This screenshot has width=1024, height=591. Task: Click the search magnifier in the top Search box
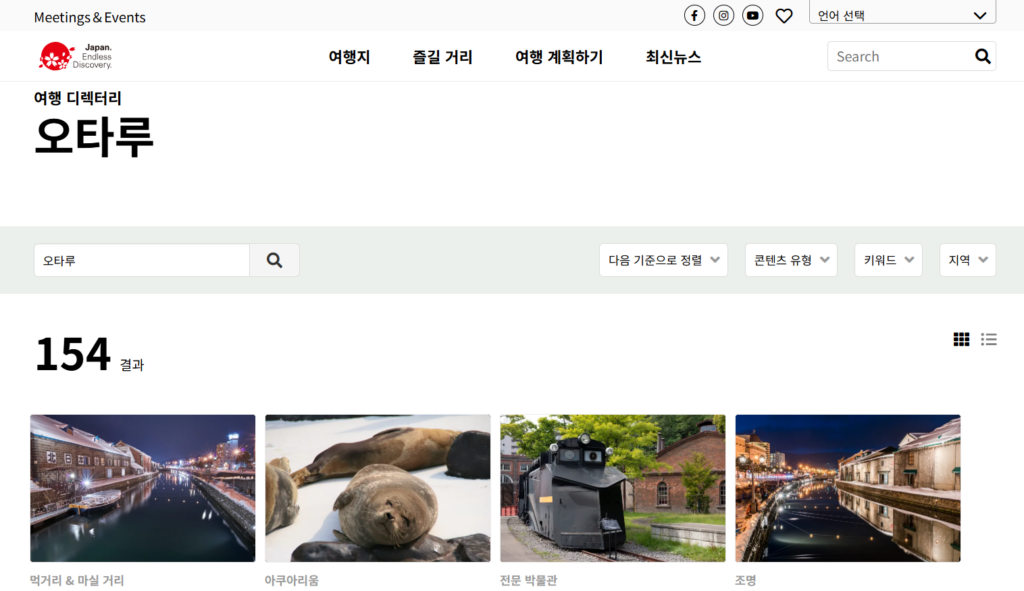point(982,56)
